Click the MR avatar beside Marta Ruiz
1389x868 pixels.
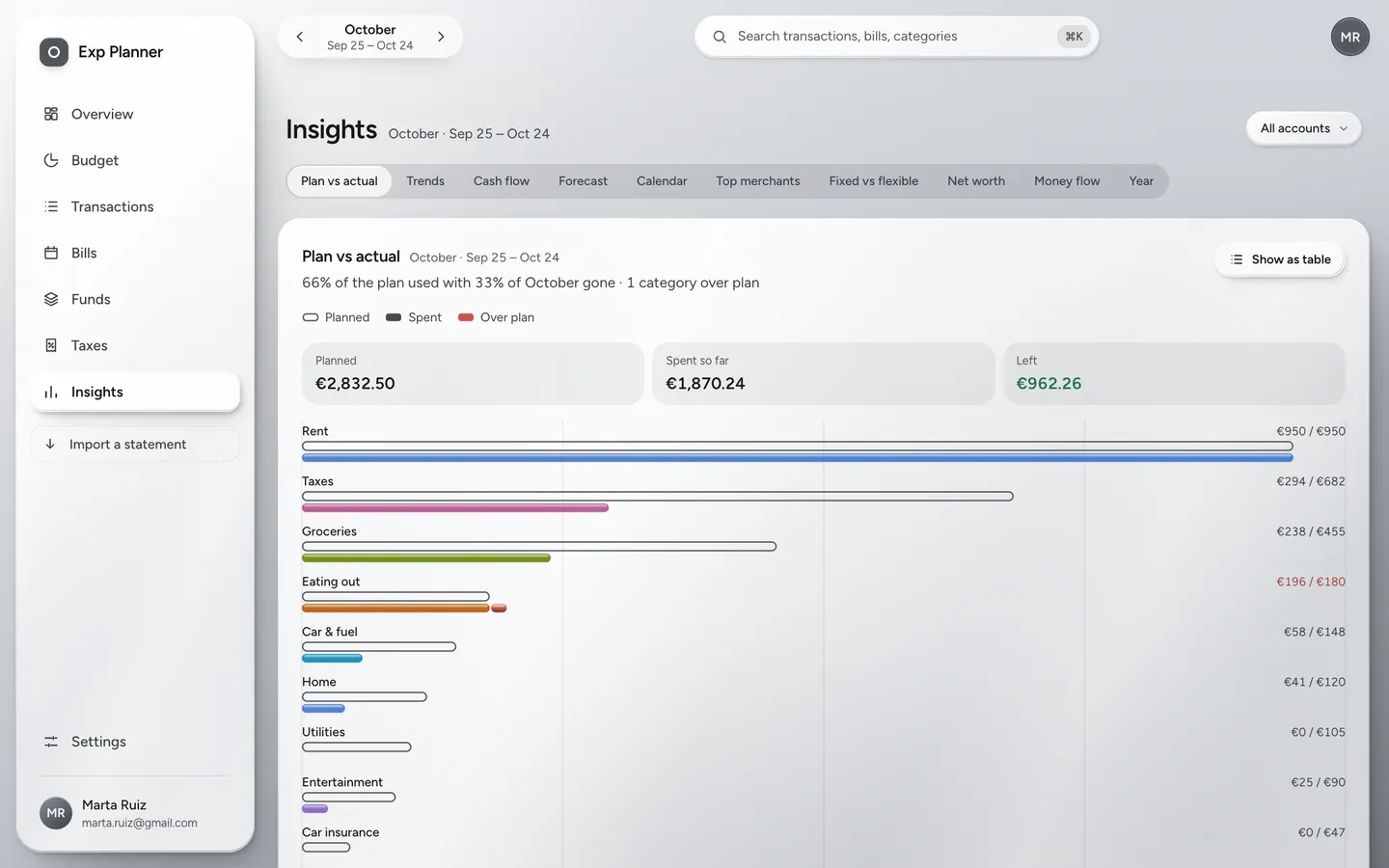point(56,813)
